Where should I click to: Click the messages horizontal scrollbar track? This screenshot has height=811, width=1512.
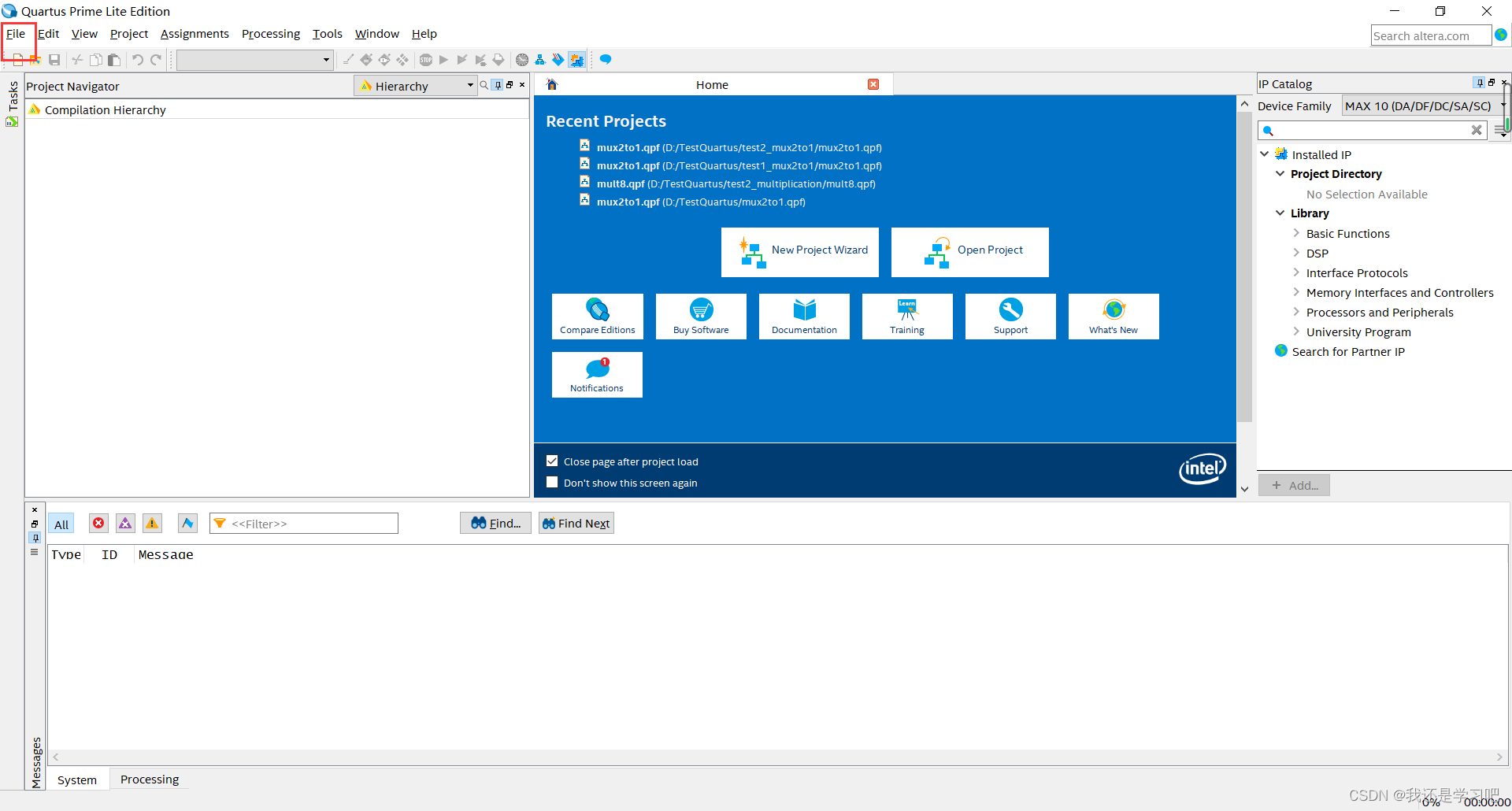(x=779, y=757)
